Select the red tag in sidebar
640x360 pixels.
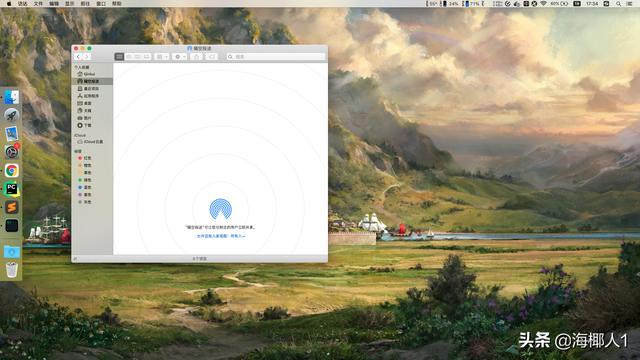pyautogui.click(x=92, y=158)
